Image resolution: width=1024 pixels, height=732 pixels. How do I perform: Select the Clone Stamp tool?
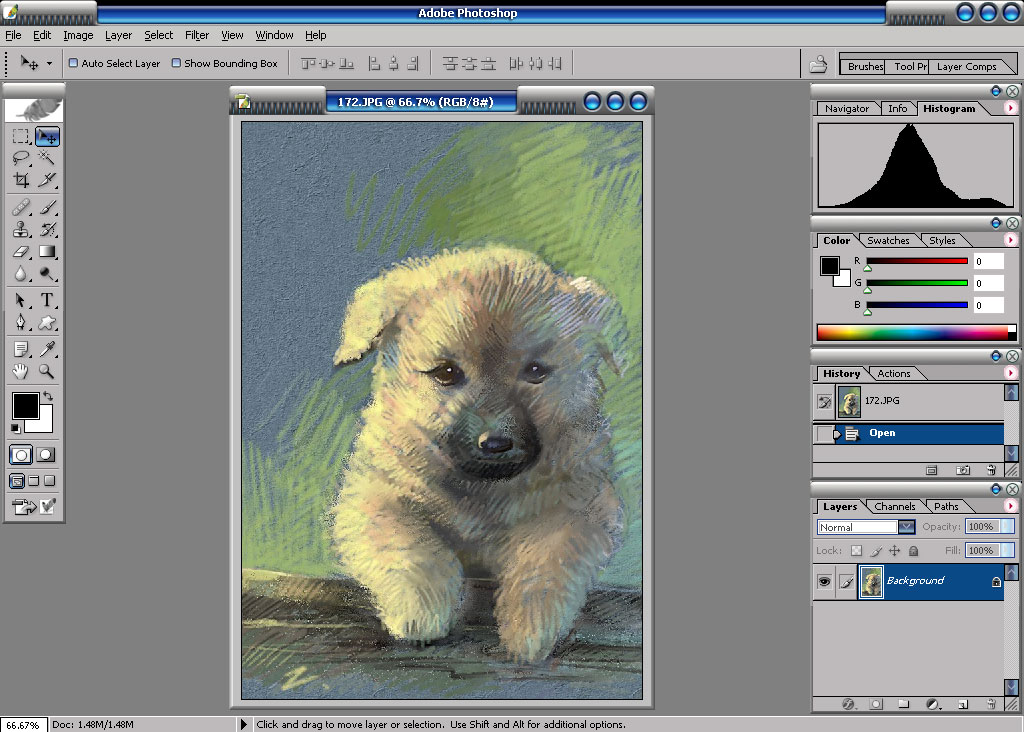[x=21, y=229]
